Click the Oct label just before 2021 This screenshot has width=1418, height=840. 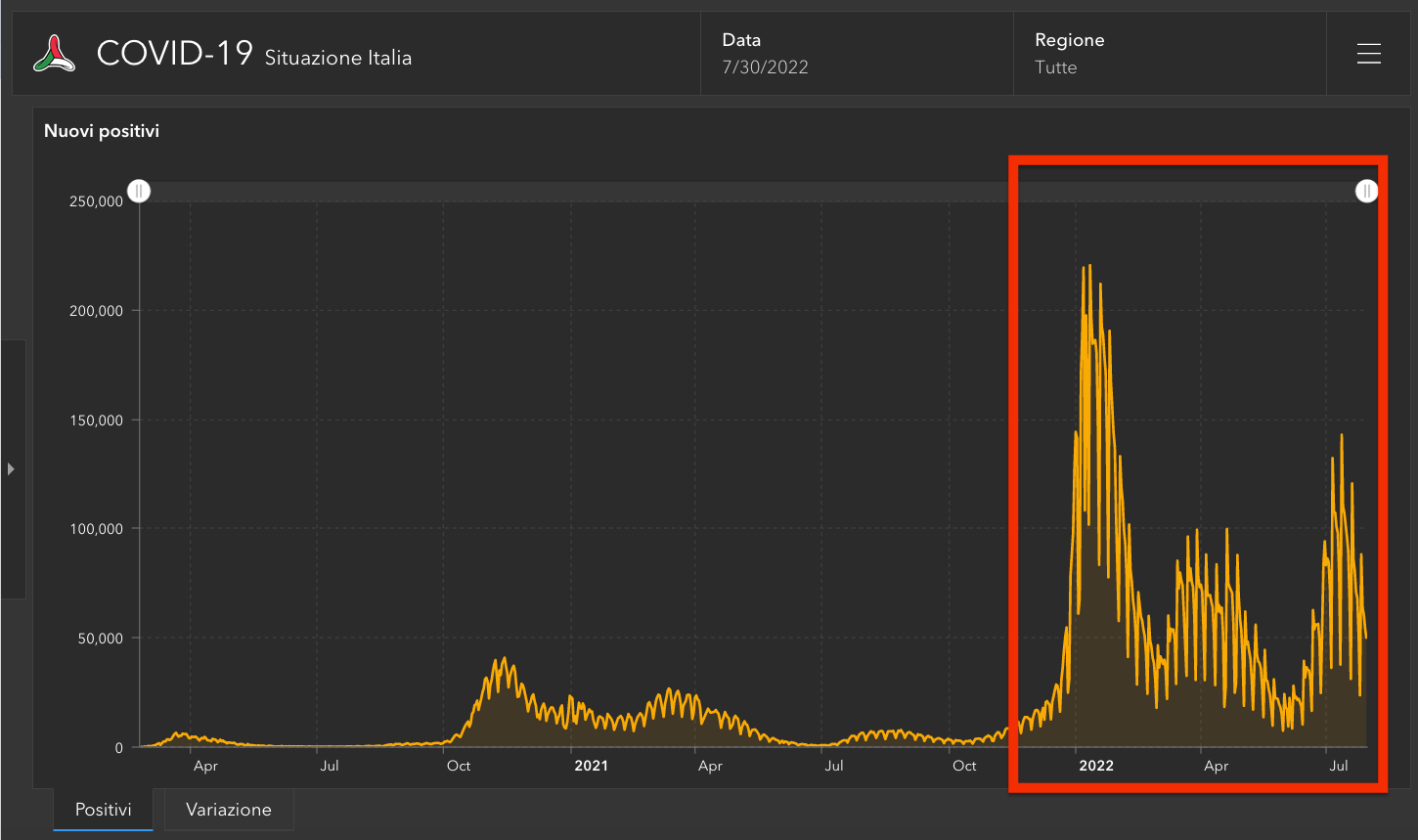click(x=459, y=766)
